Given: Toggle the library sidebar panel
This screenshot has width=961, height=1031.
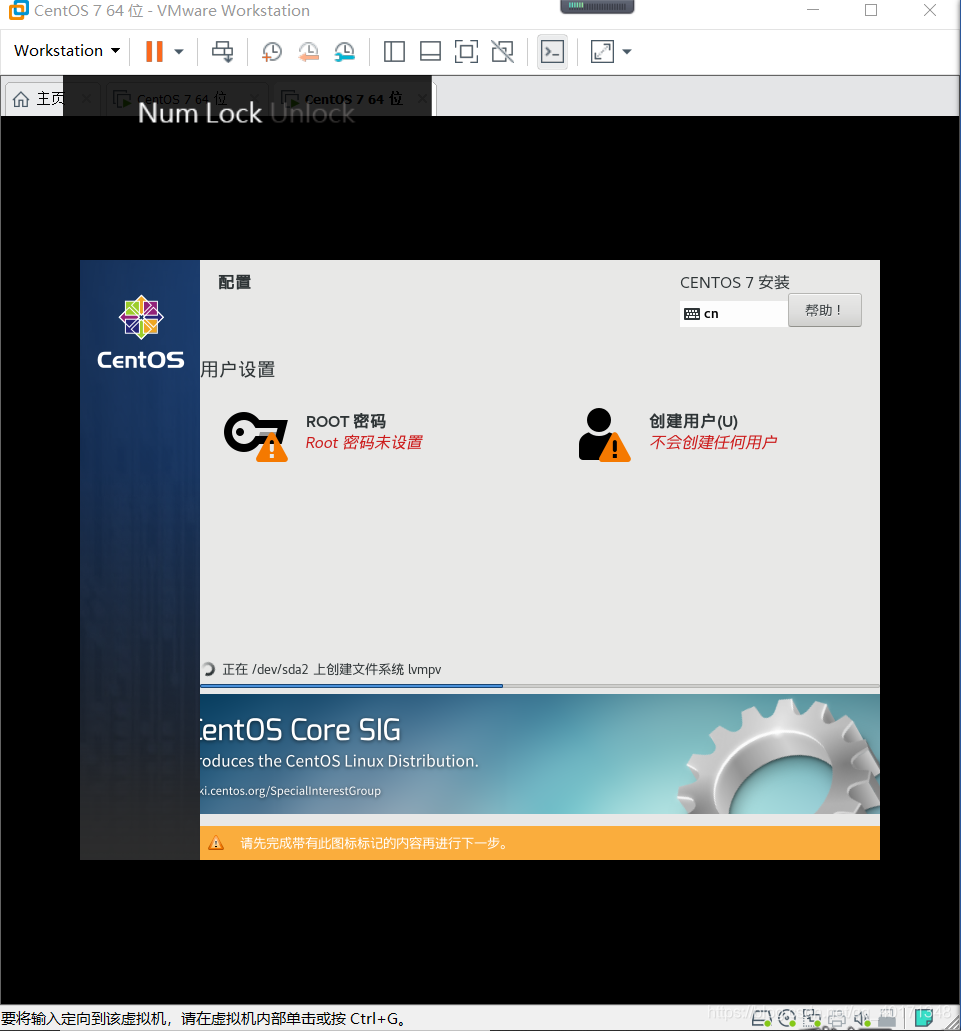Looking at the screenshot, I should coord(394,51).
